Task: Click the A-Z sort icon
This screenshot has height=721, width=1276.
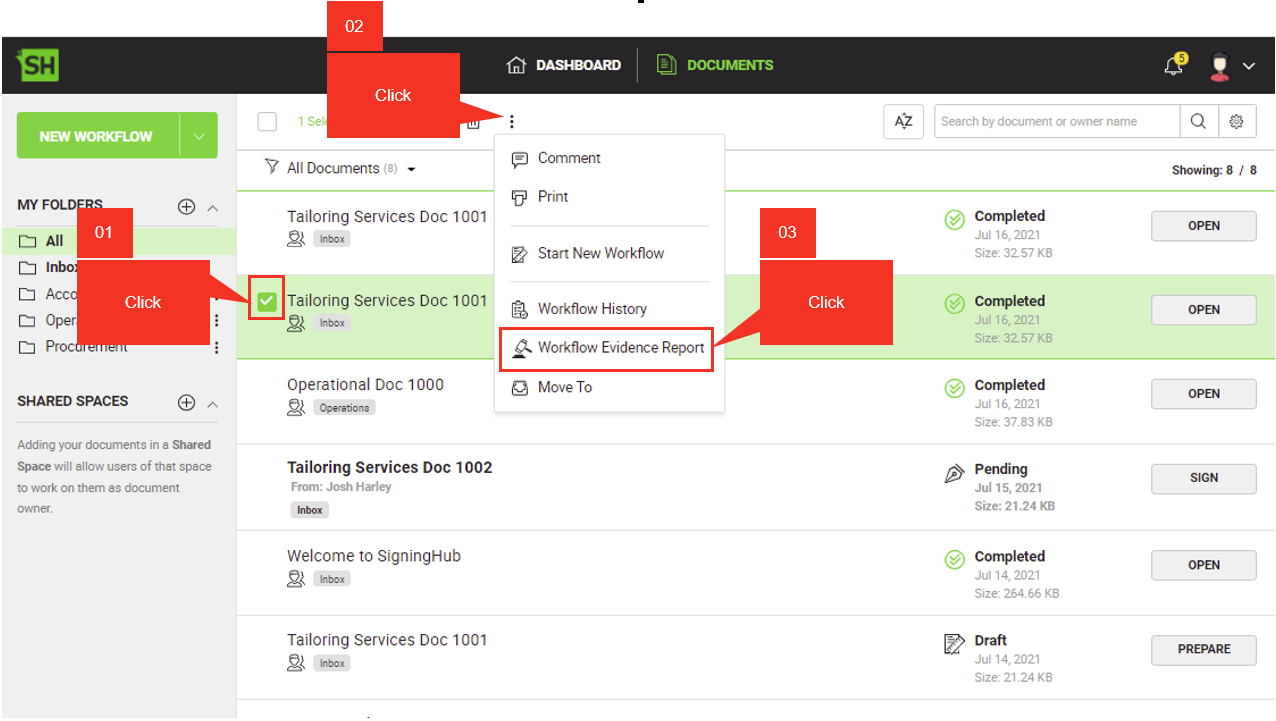Action: (x=903, y=122)
